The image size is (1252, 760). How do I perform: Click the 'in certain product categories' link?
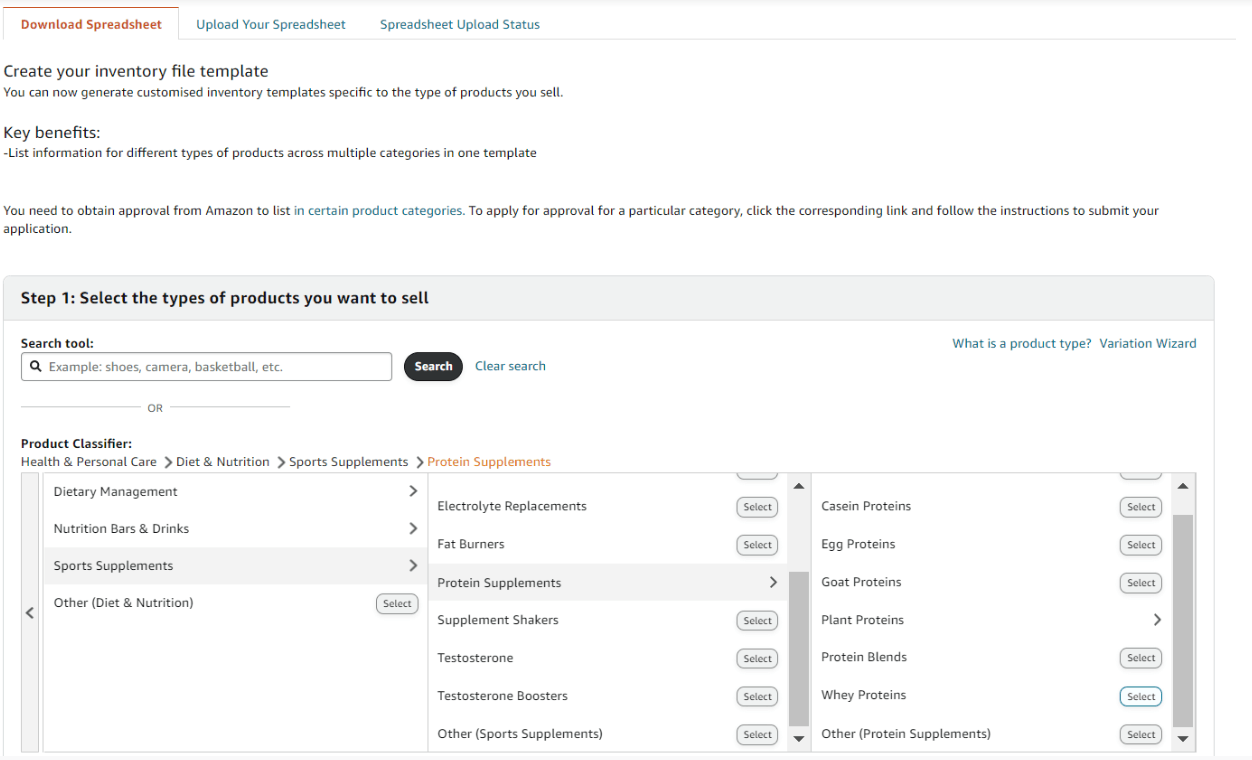[x=378, y=211]
